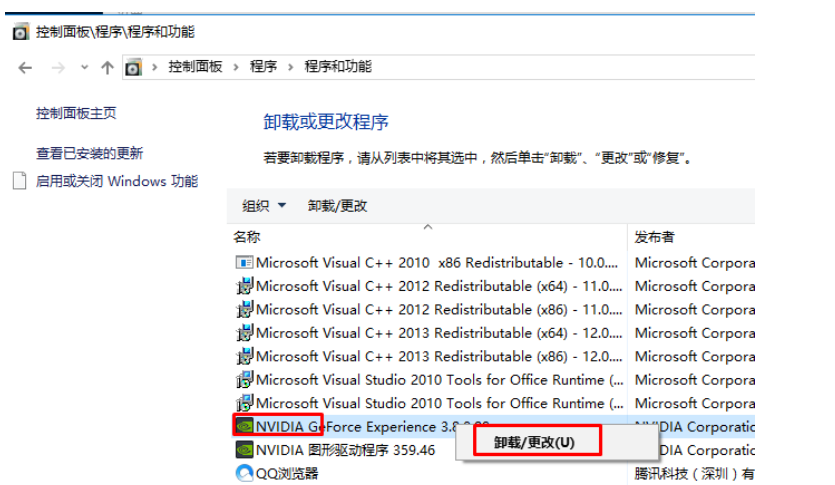Click icon of Visual C++ 2010 x86 Redistributable
Screen dimensions: 835x485
244,263
